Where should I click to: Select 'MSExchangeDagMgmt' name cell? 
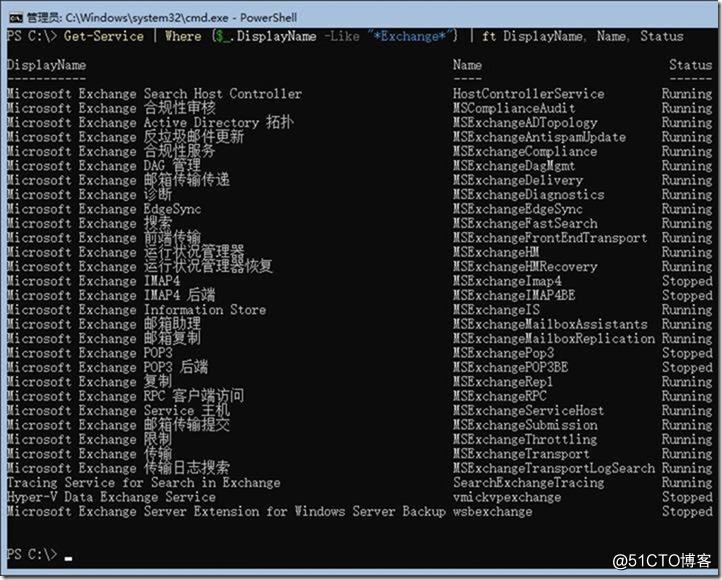click(514, 166)
